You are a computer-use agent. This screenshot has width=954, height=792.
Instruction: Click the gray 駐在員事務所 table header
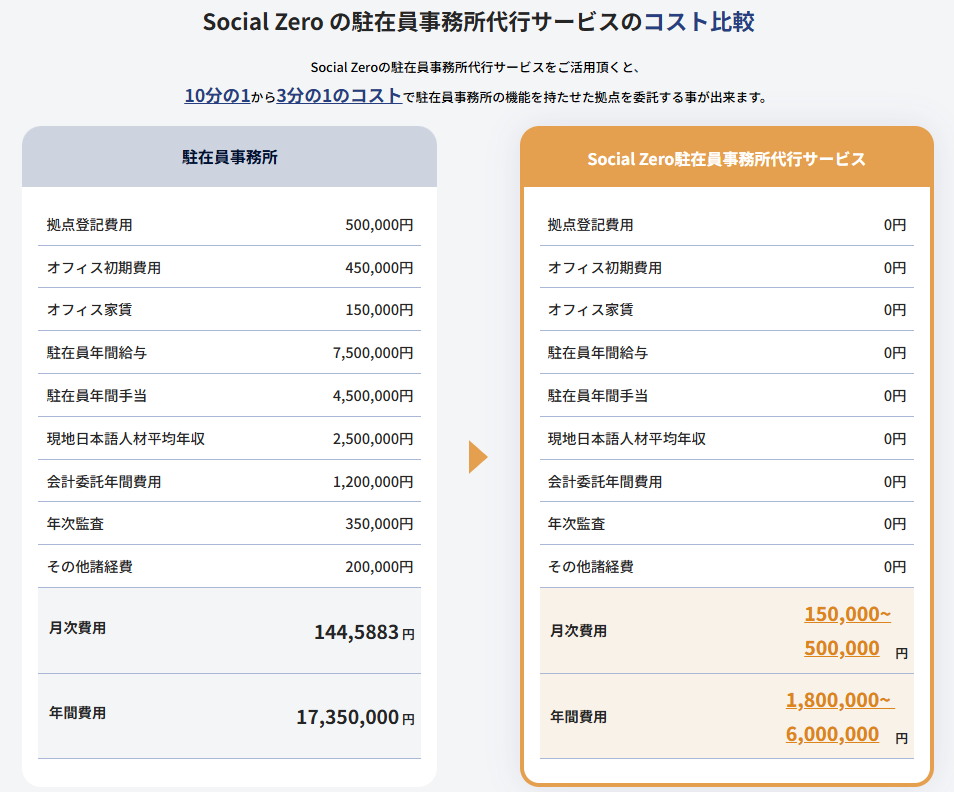click(229, 157)
